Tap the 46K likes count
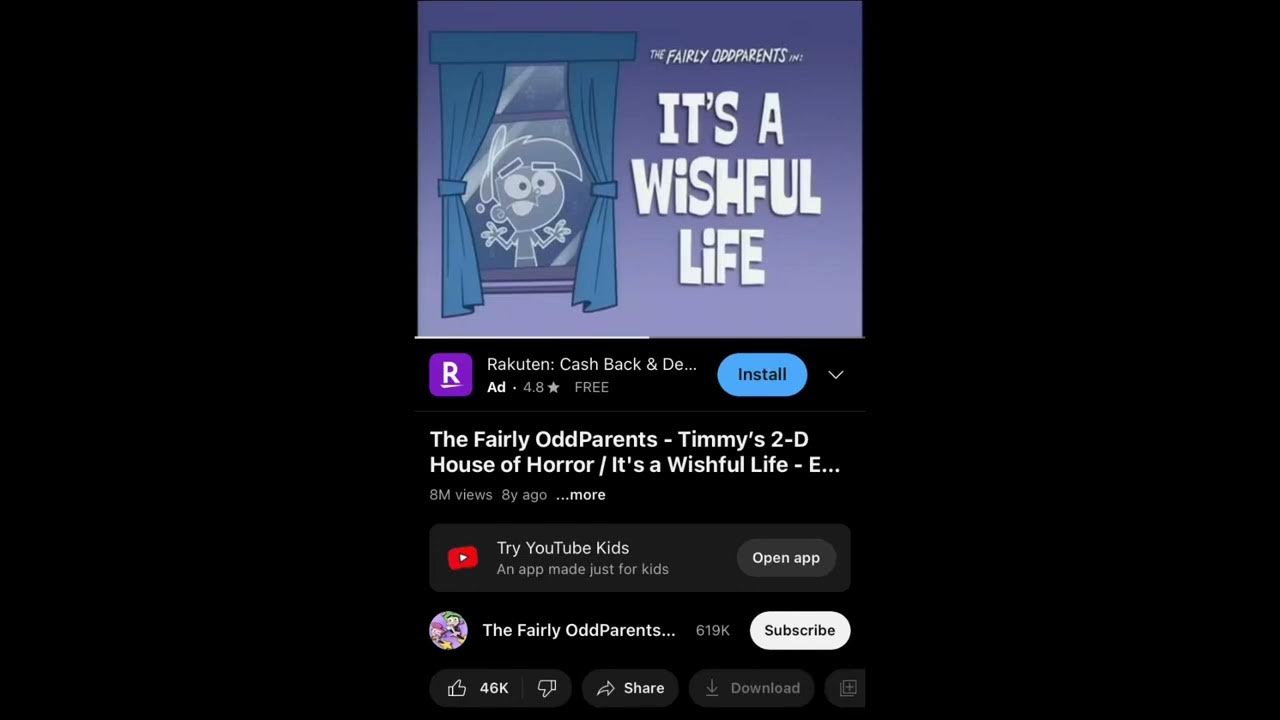 click(x=494, y=688)
